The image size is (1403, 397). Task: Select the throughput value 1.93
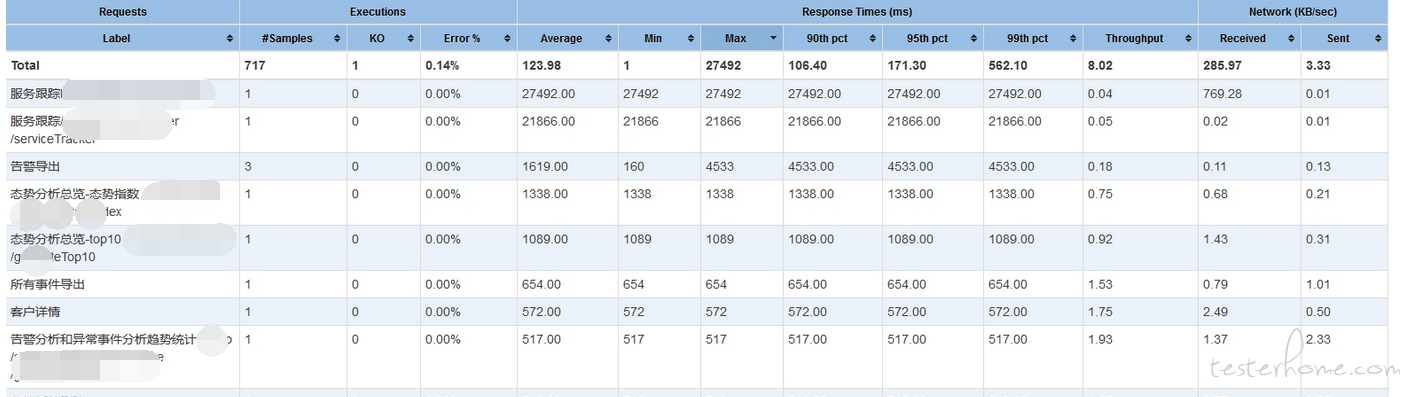(x=1099, y=340)
